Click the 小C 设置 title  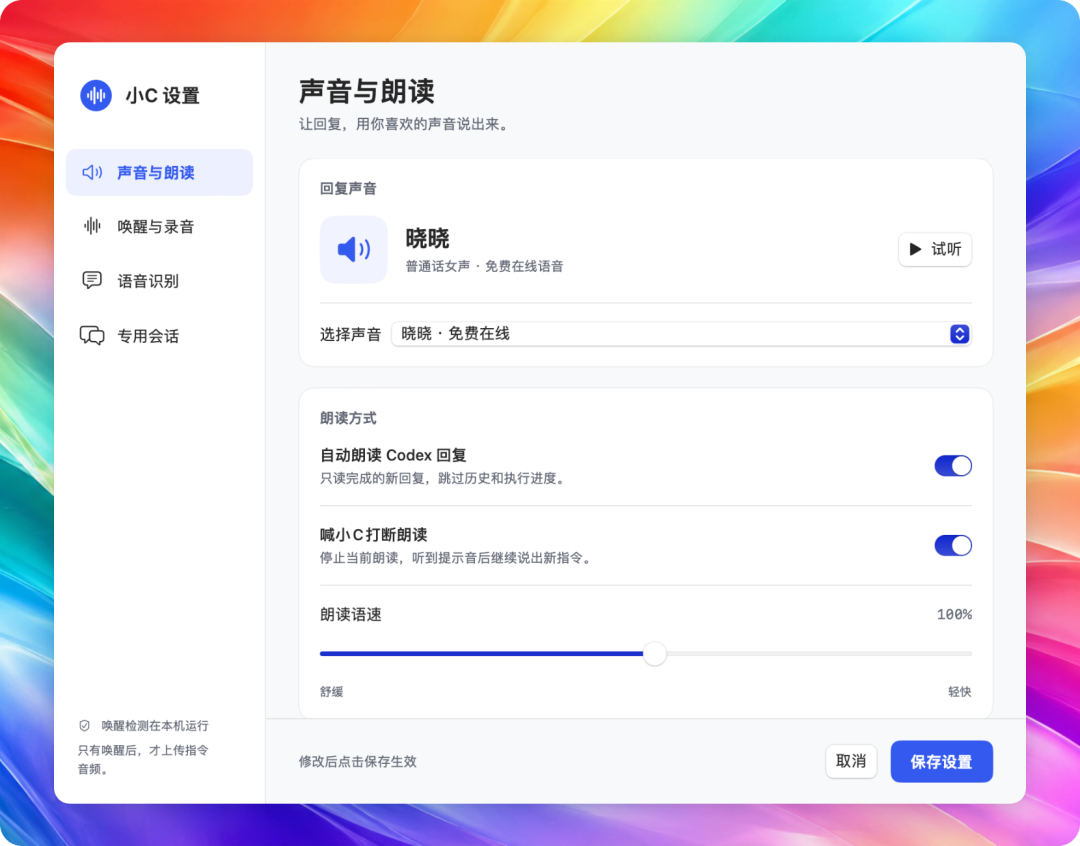(163, 96)
